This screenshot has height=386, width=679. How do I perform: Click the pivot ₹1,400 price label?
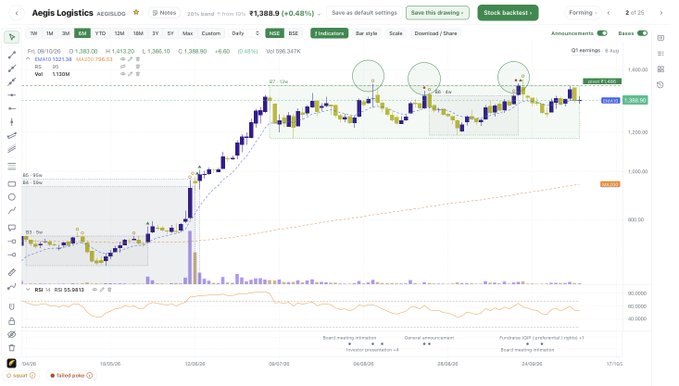602,81
